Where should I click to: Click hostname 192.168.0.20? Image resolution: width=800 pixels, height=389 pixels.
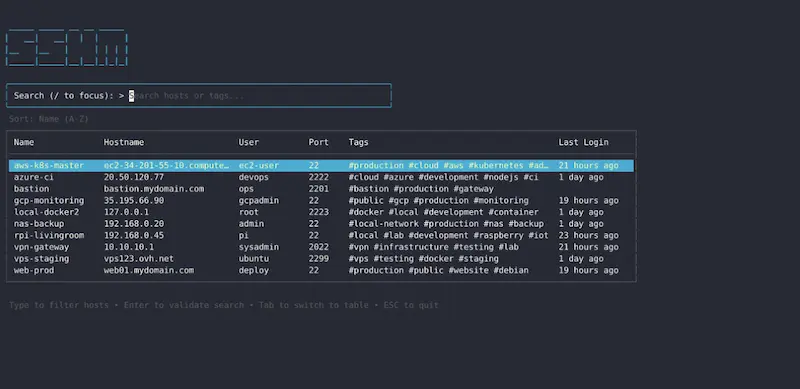pyautogui.click(x=134, y=224)
